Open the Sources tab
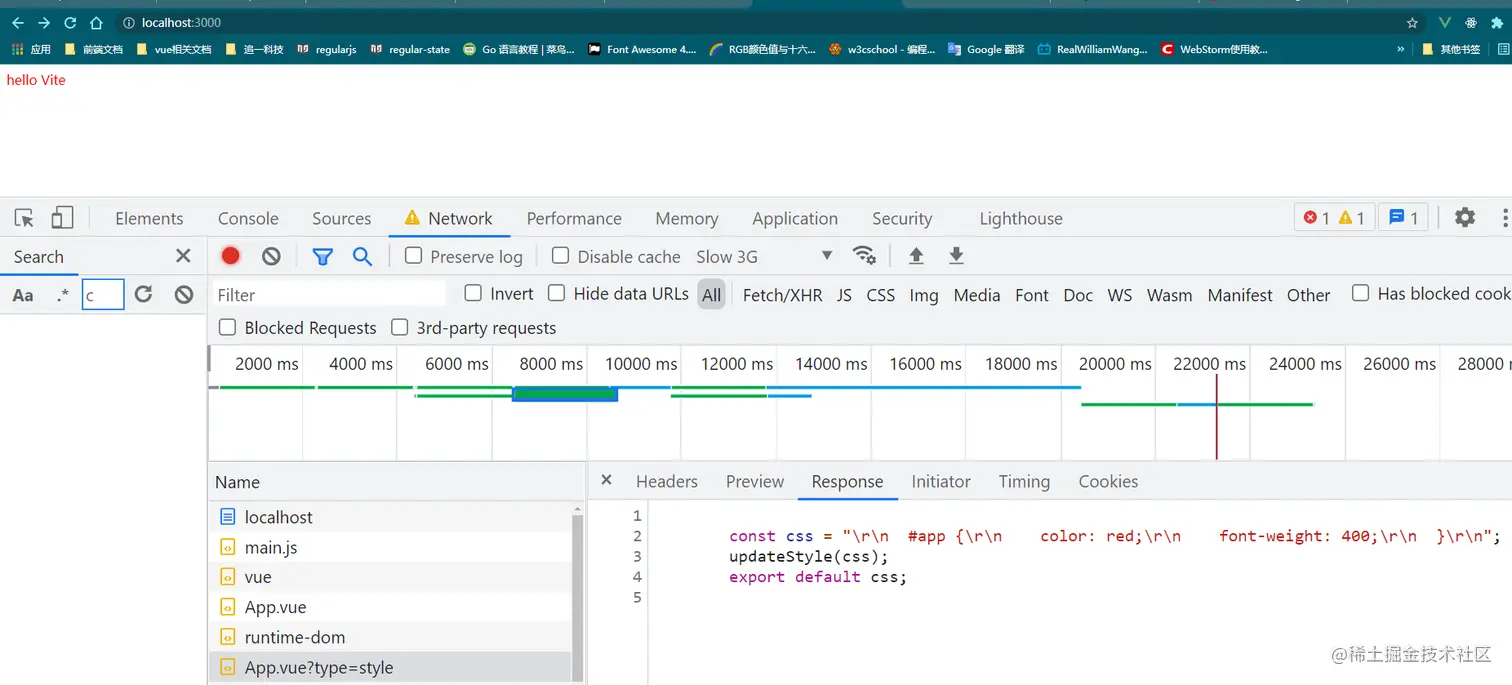The image size is (1512, 685). [341, 218]
